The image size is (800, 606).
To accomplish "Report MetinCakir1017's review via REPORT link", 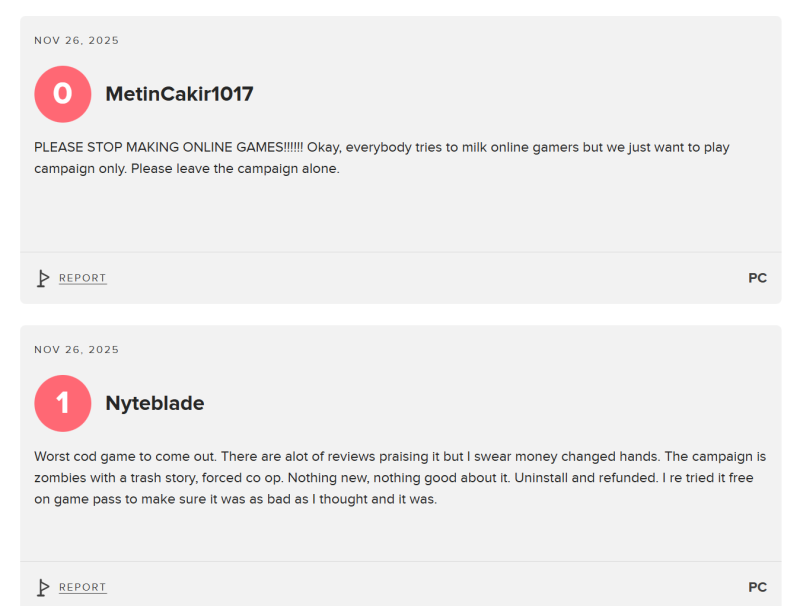I will [82, 278].
